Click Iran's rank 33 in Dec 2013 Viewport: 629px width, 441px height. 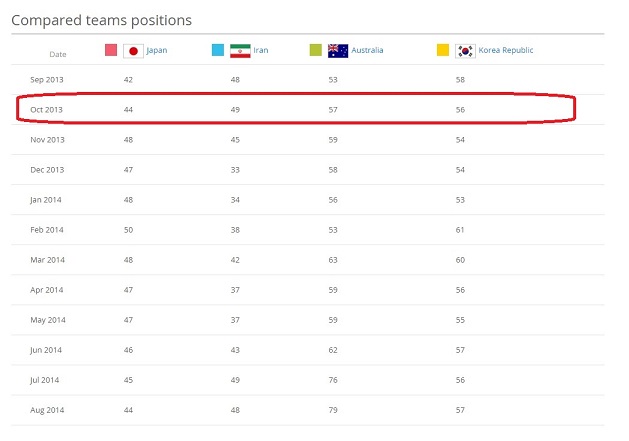236,170
